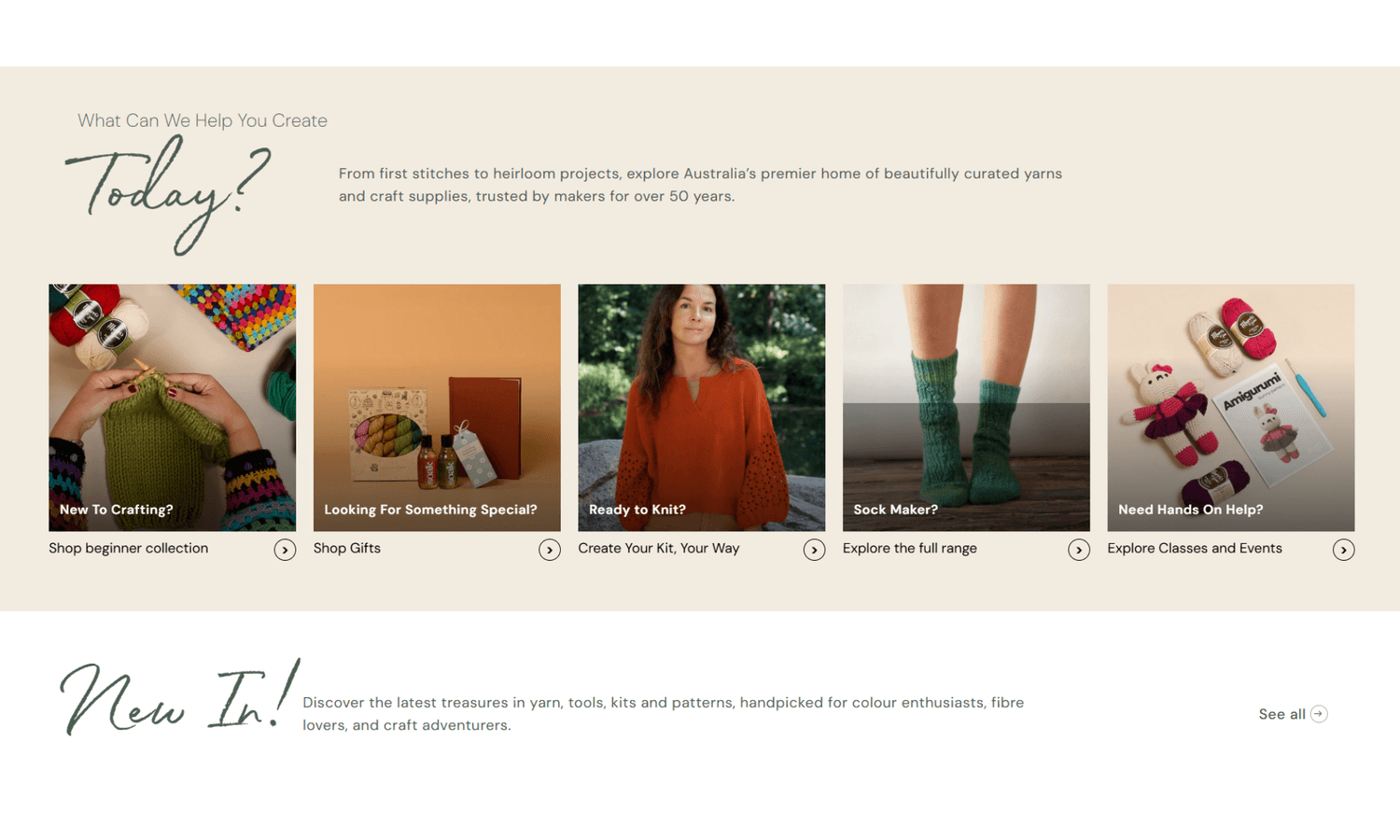Click the Sock Maker? caption text
1400x840 pixels.
[x=895, y=510]
